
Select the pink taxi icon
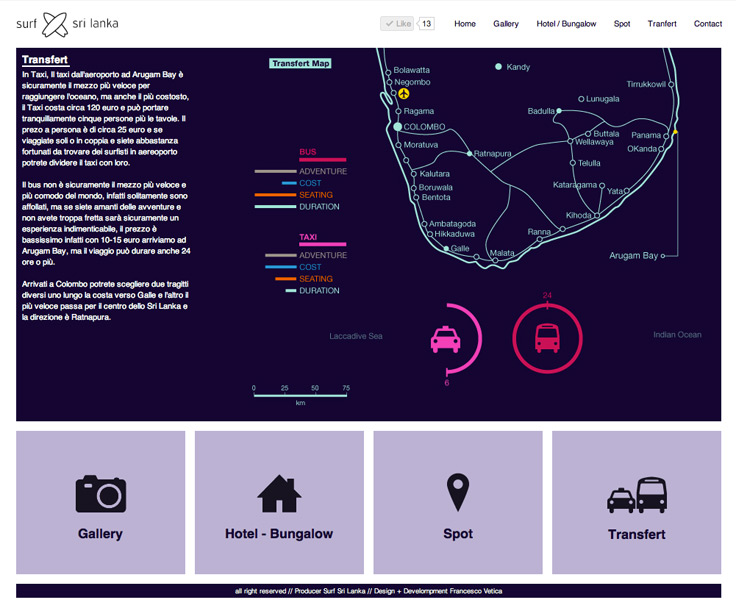(445, 339)
